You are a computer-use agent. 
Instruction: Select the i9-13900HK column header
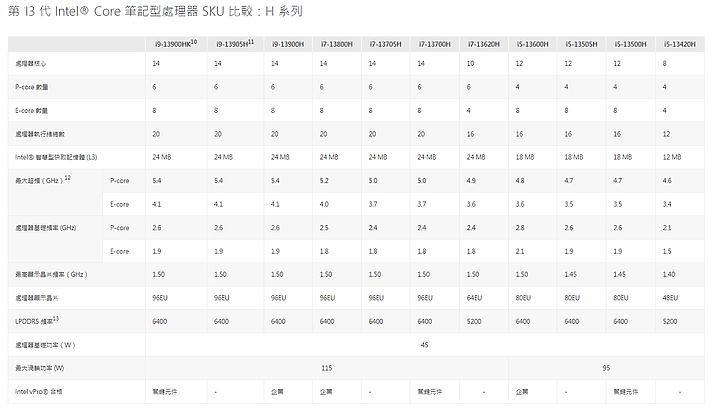click(176, 44)
